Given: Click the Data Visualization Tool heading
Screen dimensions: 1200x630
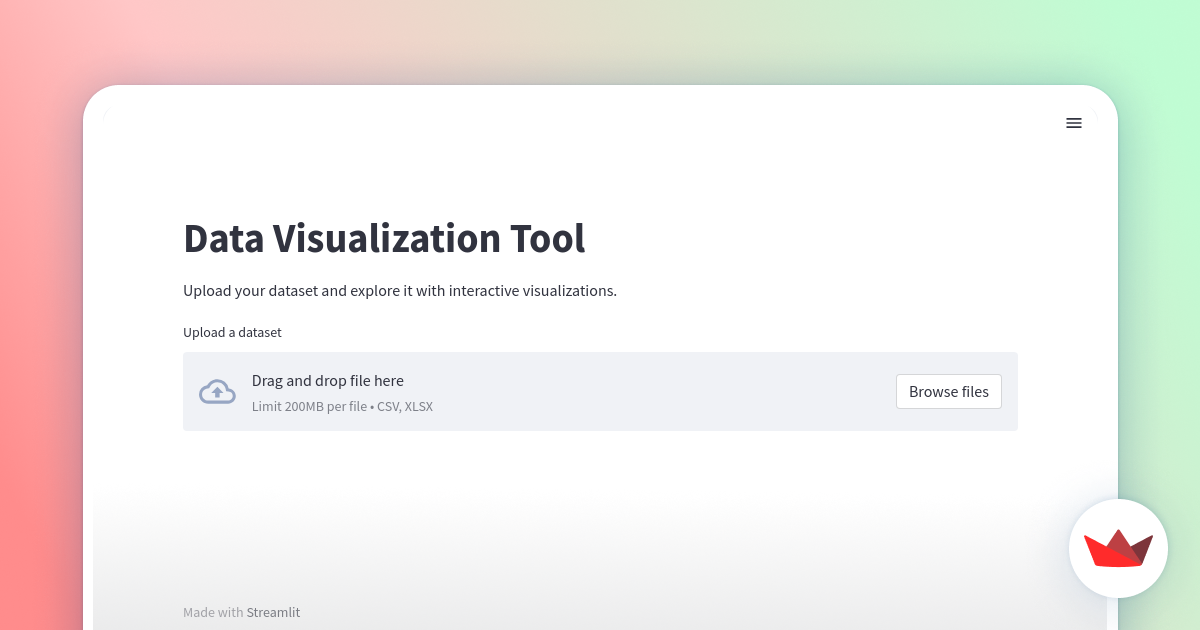Looking at the screenshot, I should click(x=384, y=239).
